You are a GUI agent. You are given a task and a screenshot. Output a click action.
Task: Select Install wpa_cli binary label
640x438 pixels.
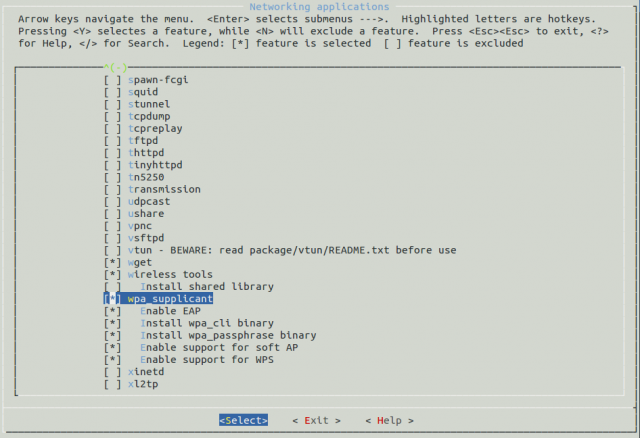point(207,323)
